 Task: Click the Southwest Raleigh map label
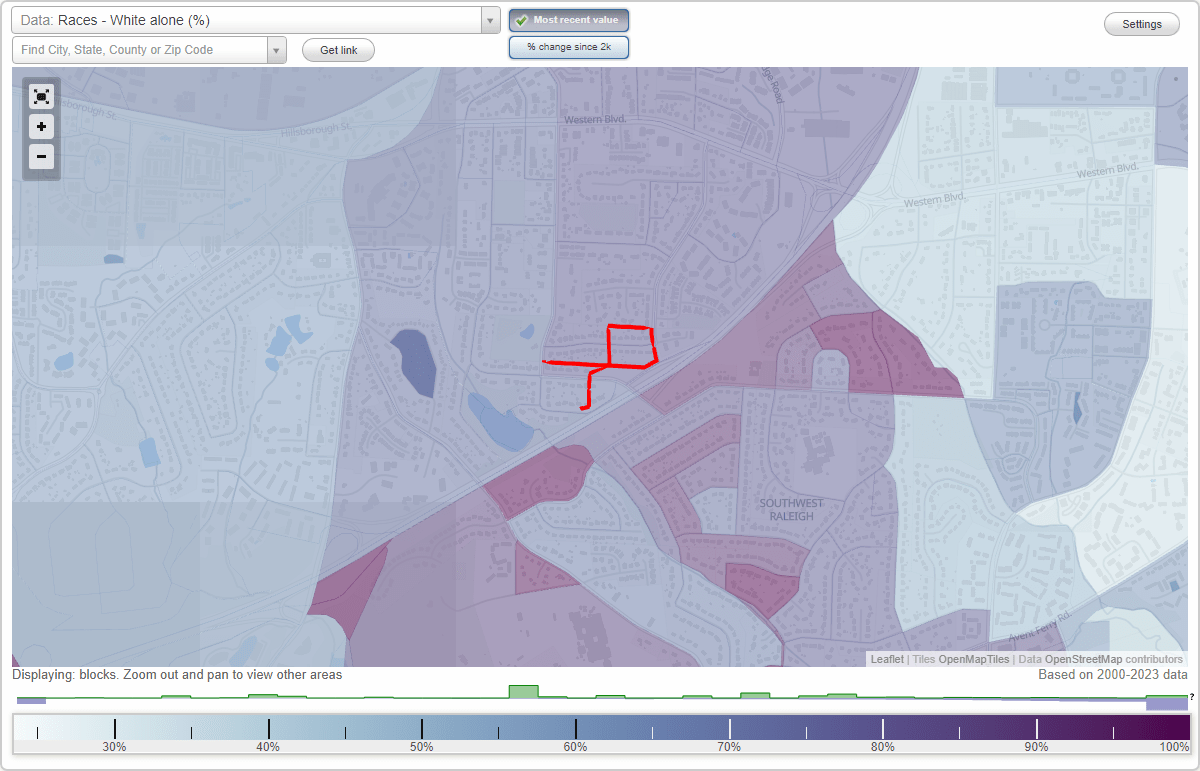point(792,510)
